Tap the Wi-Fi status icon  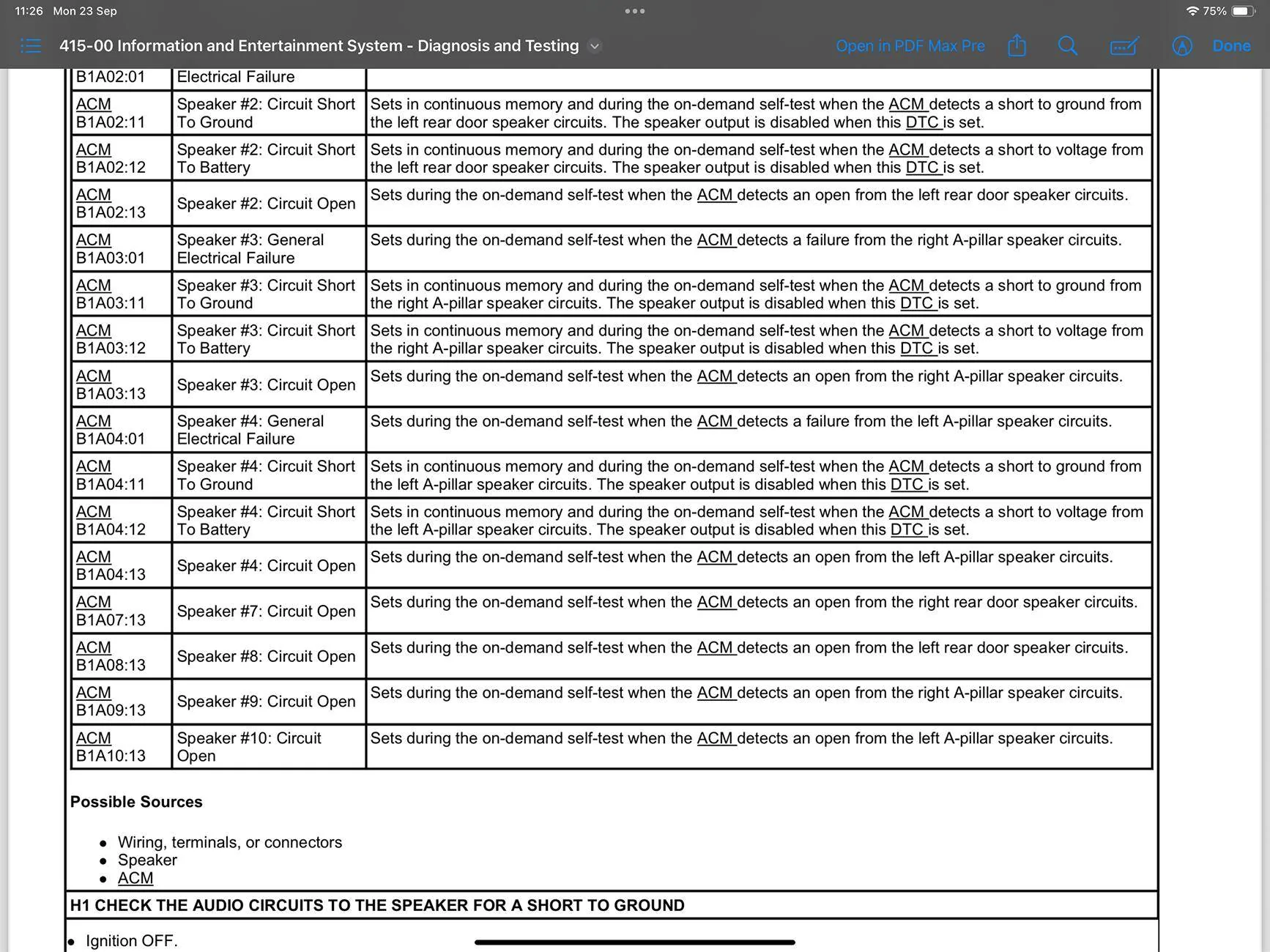tap(1192, 11)
